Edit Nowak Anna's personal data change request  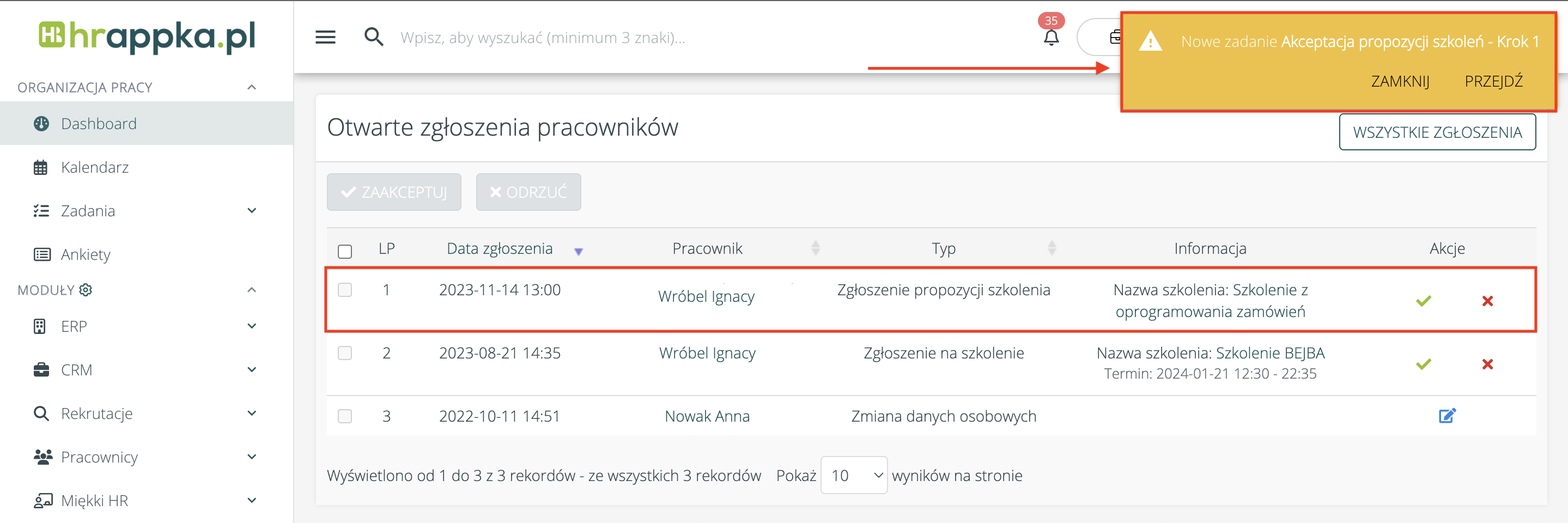1448,416
